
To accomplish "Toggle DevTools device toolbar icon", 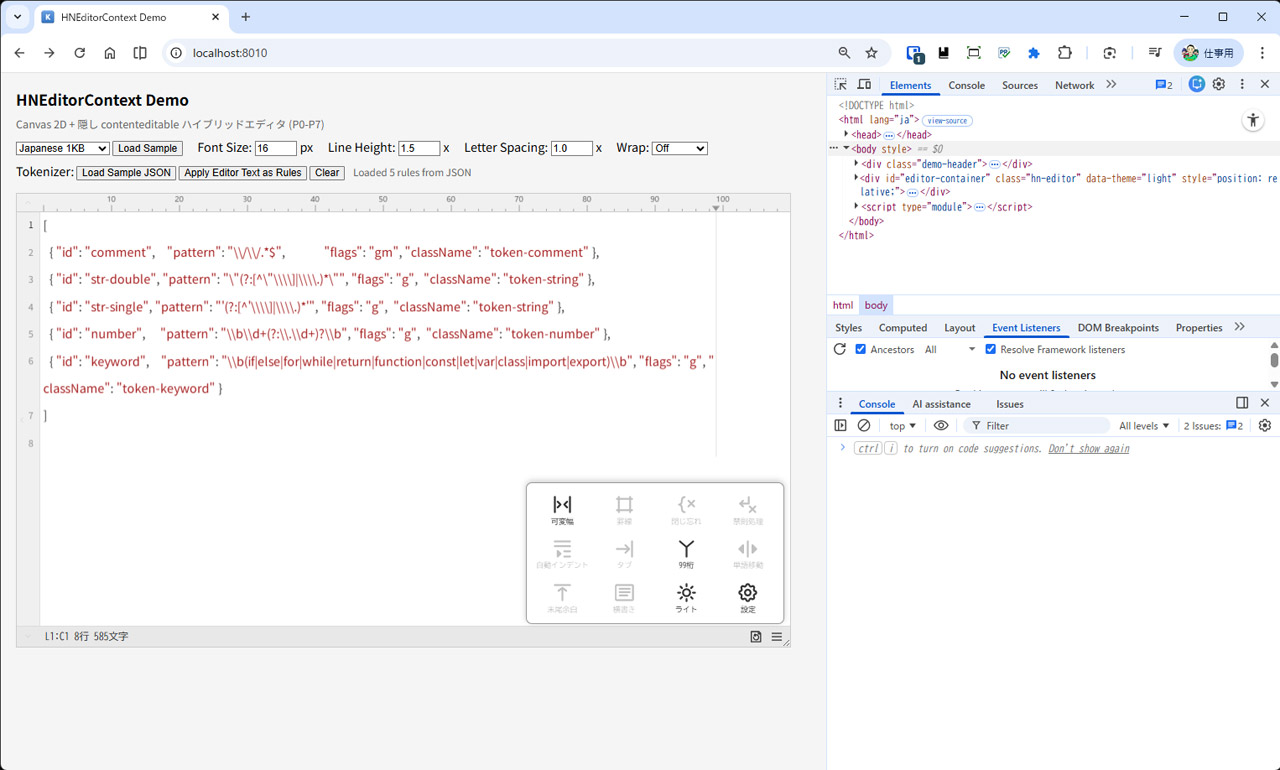I will [x=864, y=85].
